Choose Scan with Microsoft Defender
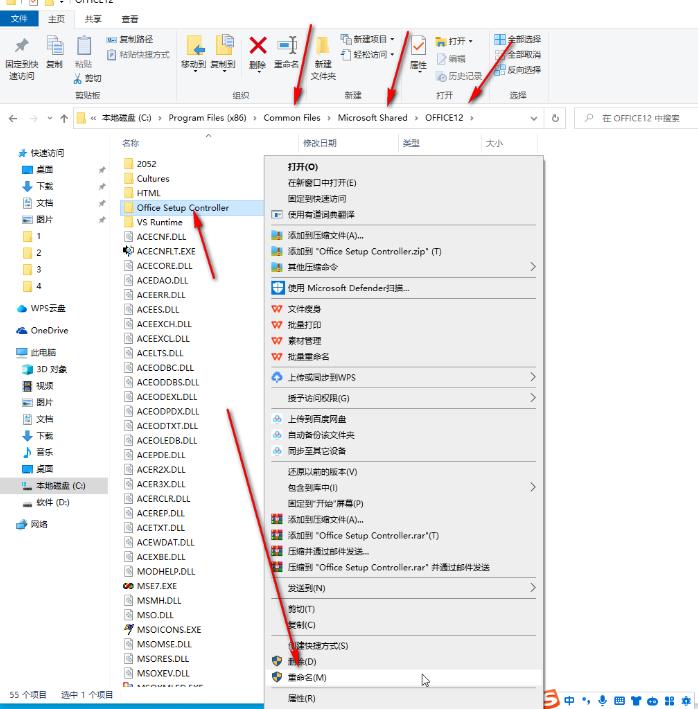698x709 pixels. 404,288
